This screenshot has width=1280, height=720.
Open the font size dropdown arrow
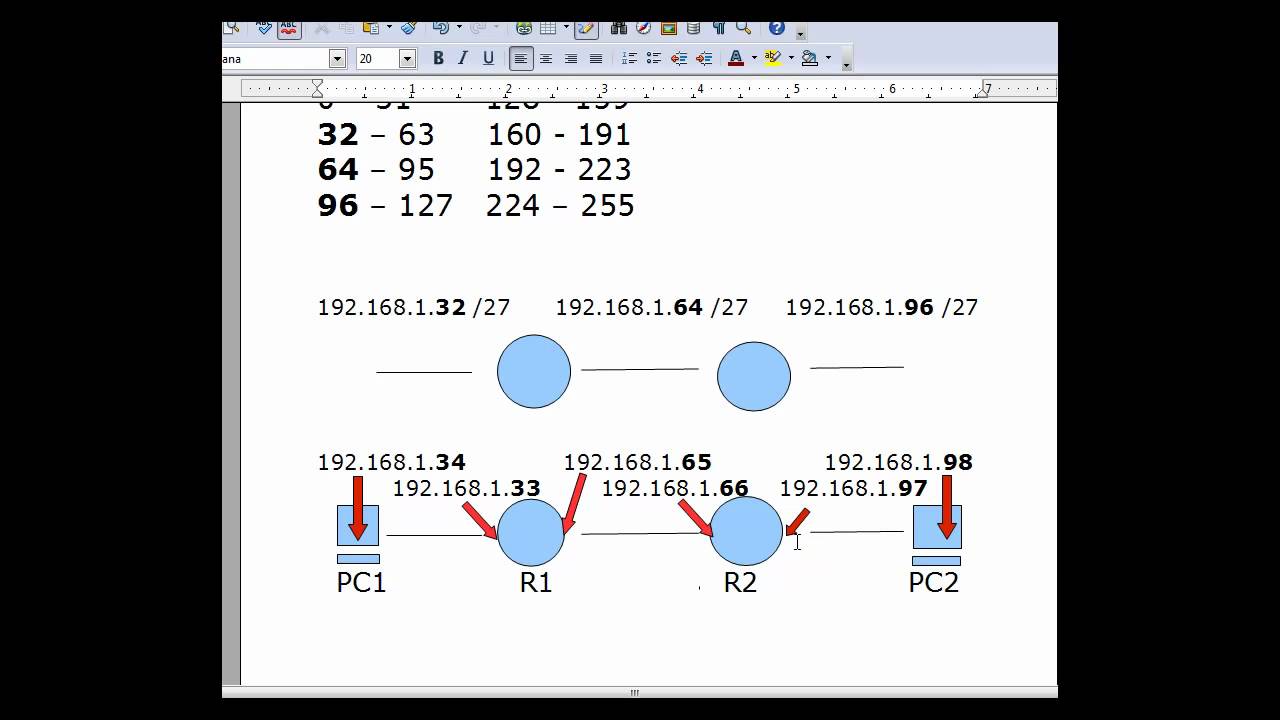click(407, 59)
